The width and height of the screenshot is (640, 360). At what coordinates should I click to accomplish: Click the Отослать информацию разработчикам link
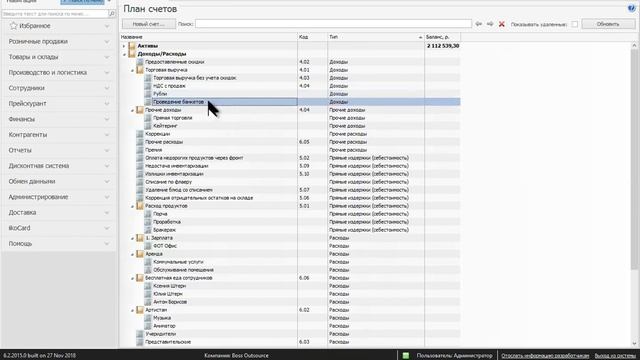point(545,356)
